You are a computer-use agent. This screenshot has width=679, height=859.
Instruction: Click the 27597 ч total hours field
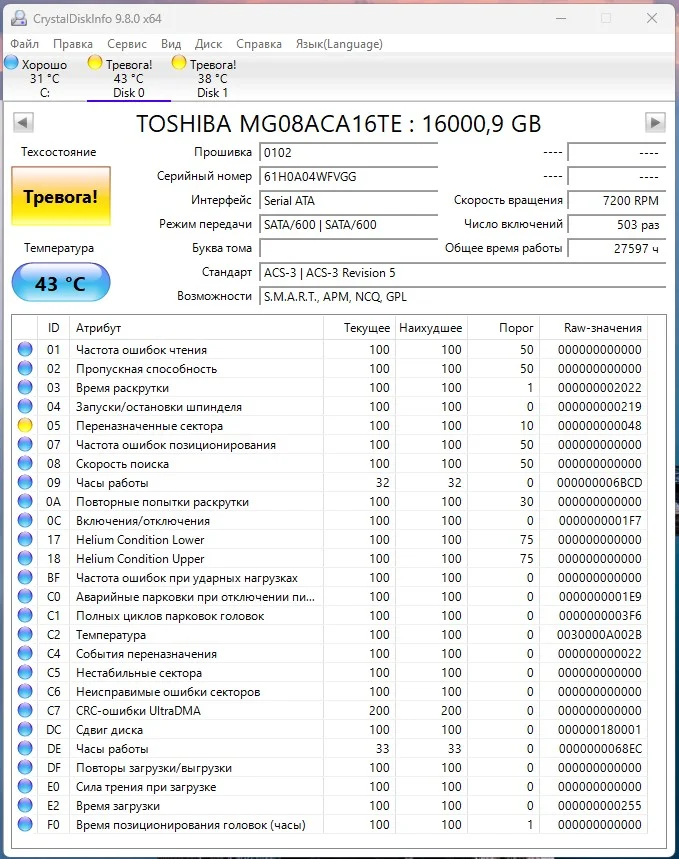pyautogui.click(x=617, y=248)
